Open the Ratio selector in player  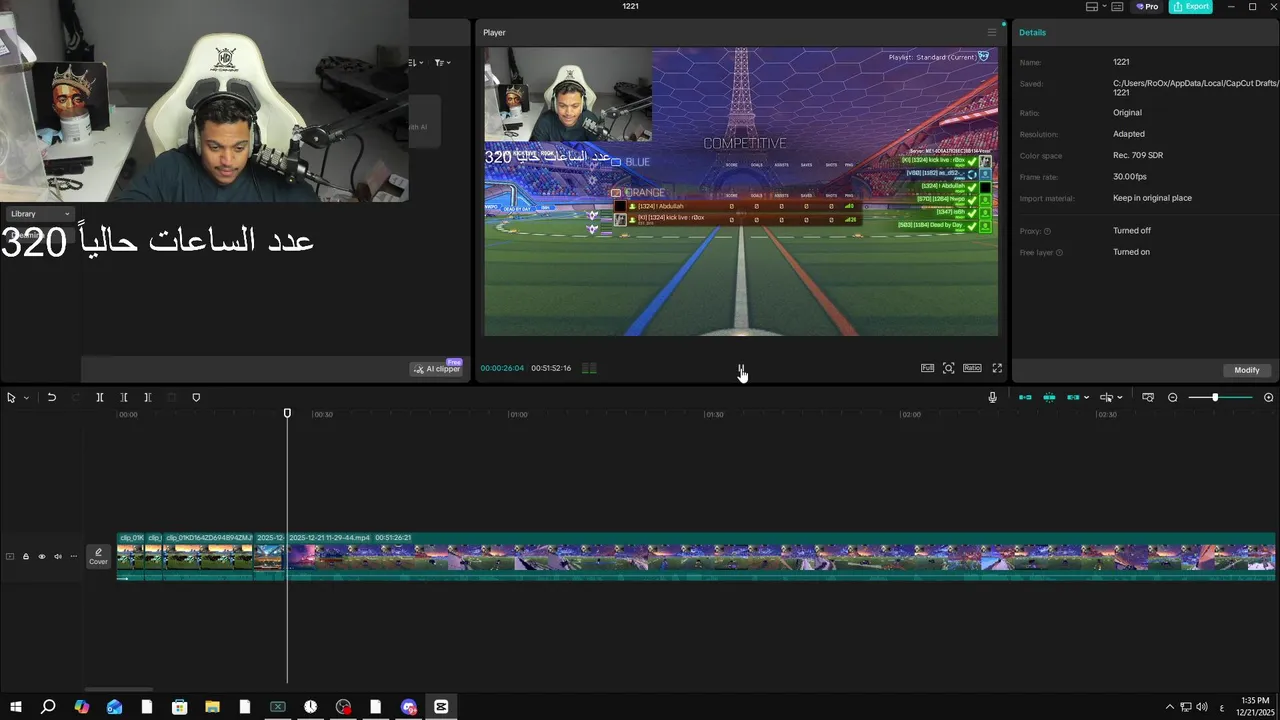972,368
